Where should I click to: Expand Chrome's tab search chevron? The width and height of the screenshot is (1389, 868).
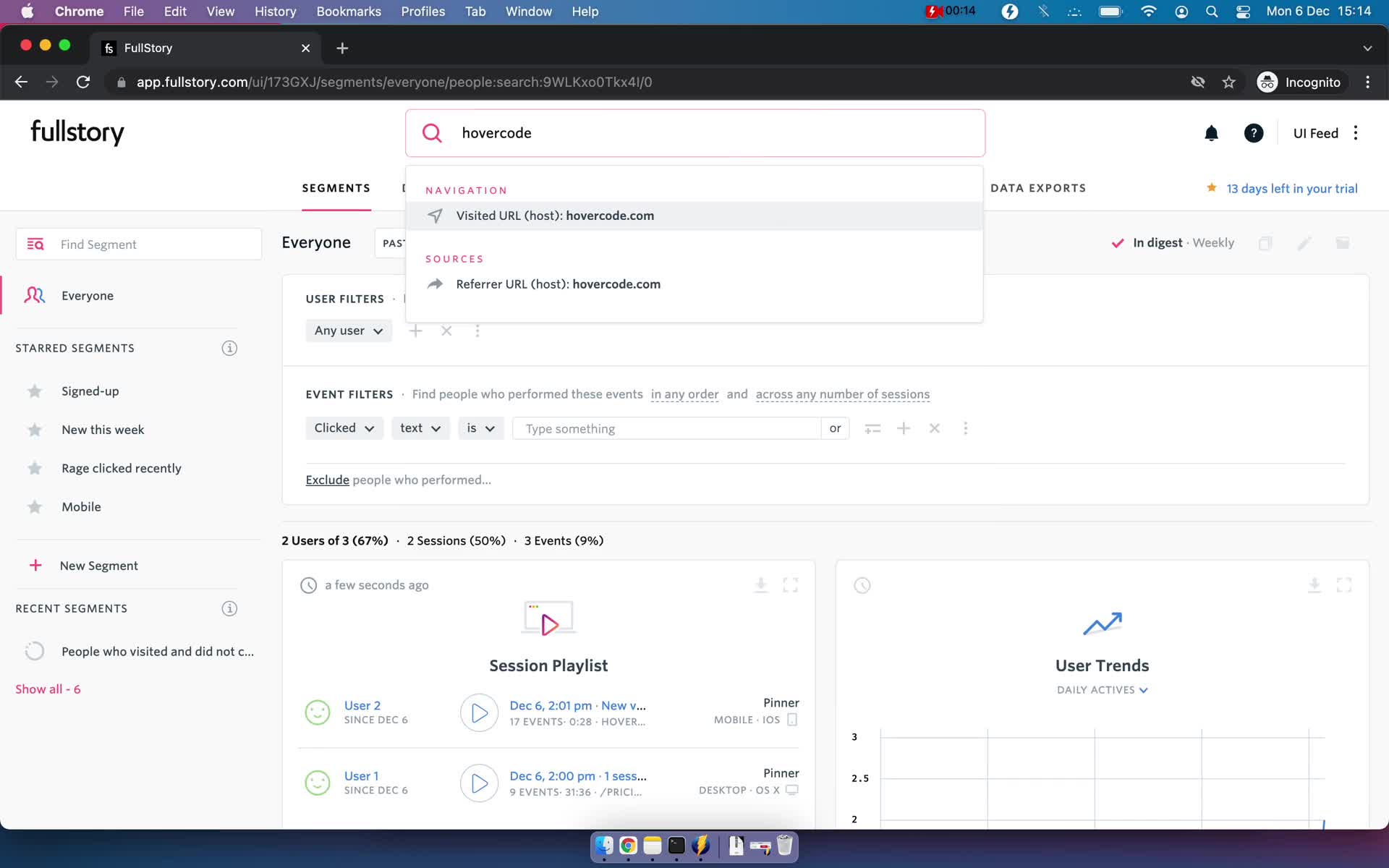point(1367,48)
